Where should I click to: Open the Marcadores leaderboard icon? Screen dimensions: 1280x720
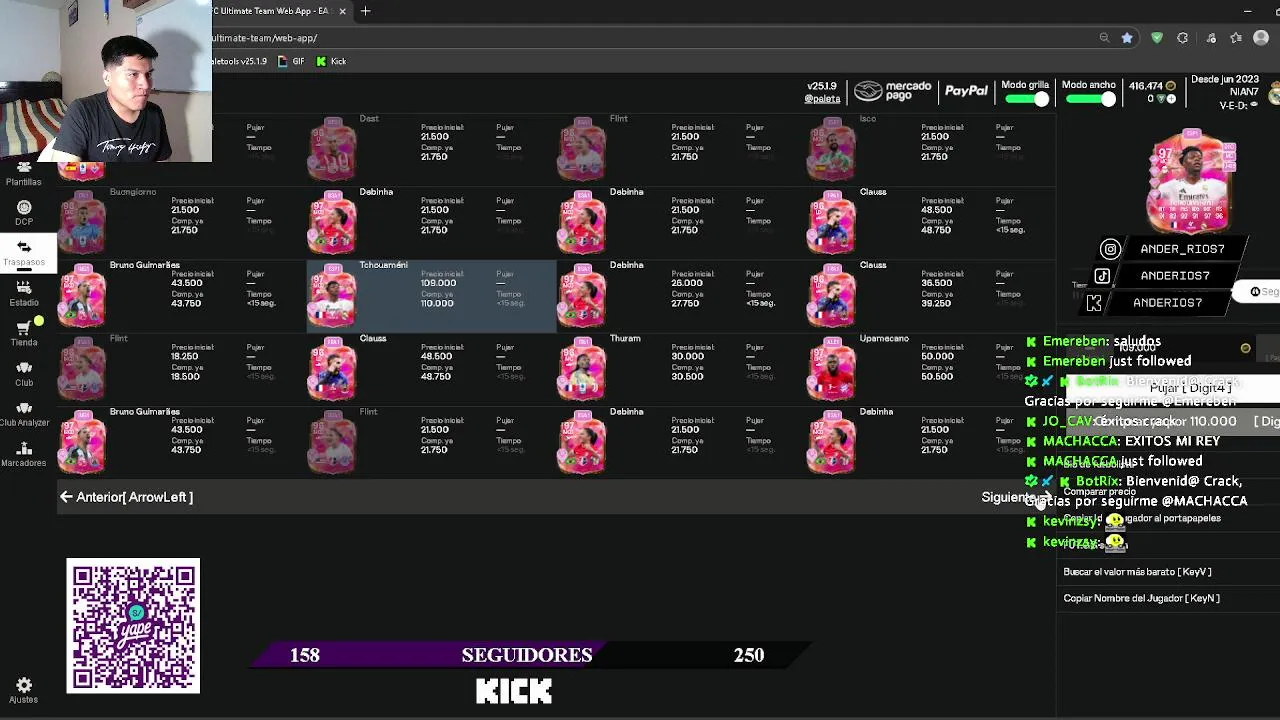click(24, 447)
